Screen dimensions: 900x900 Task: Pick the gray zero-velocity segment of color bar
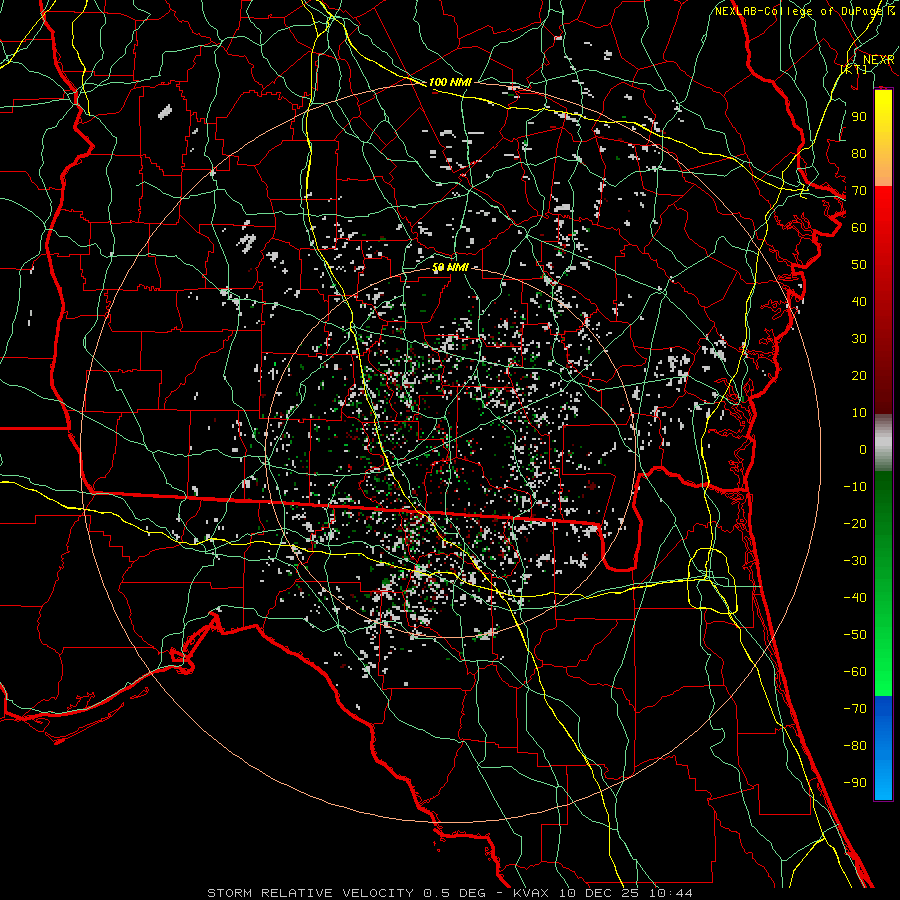tap(883, 443)
